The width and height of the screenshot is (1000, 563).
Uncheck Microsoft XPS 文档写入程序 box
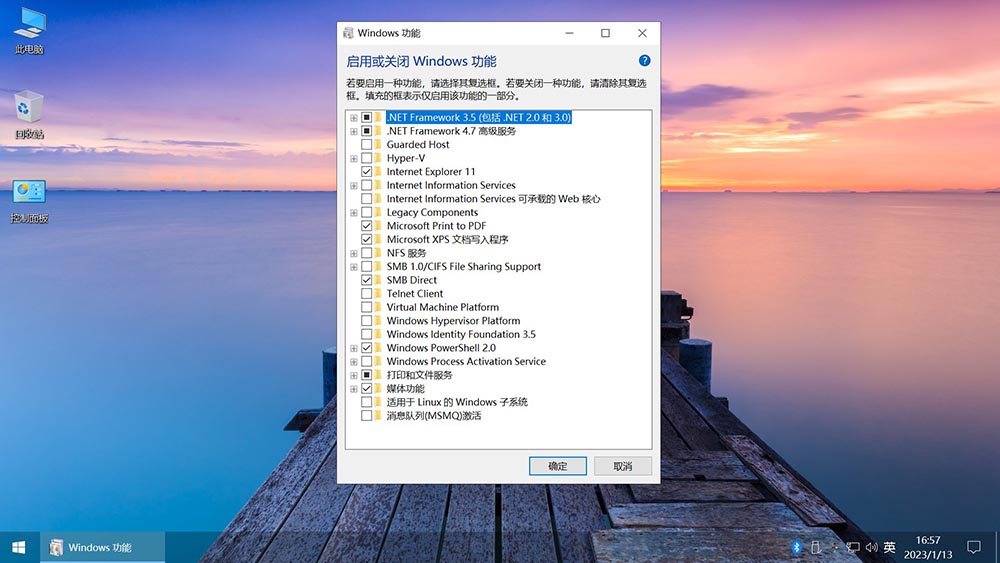(367, 240)
